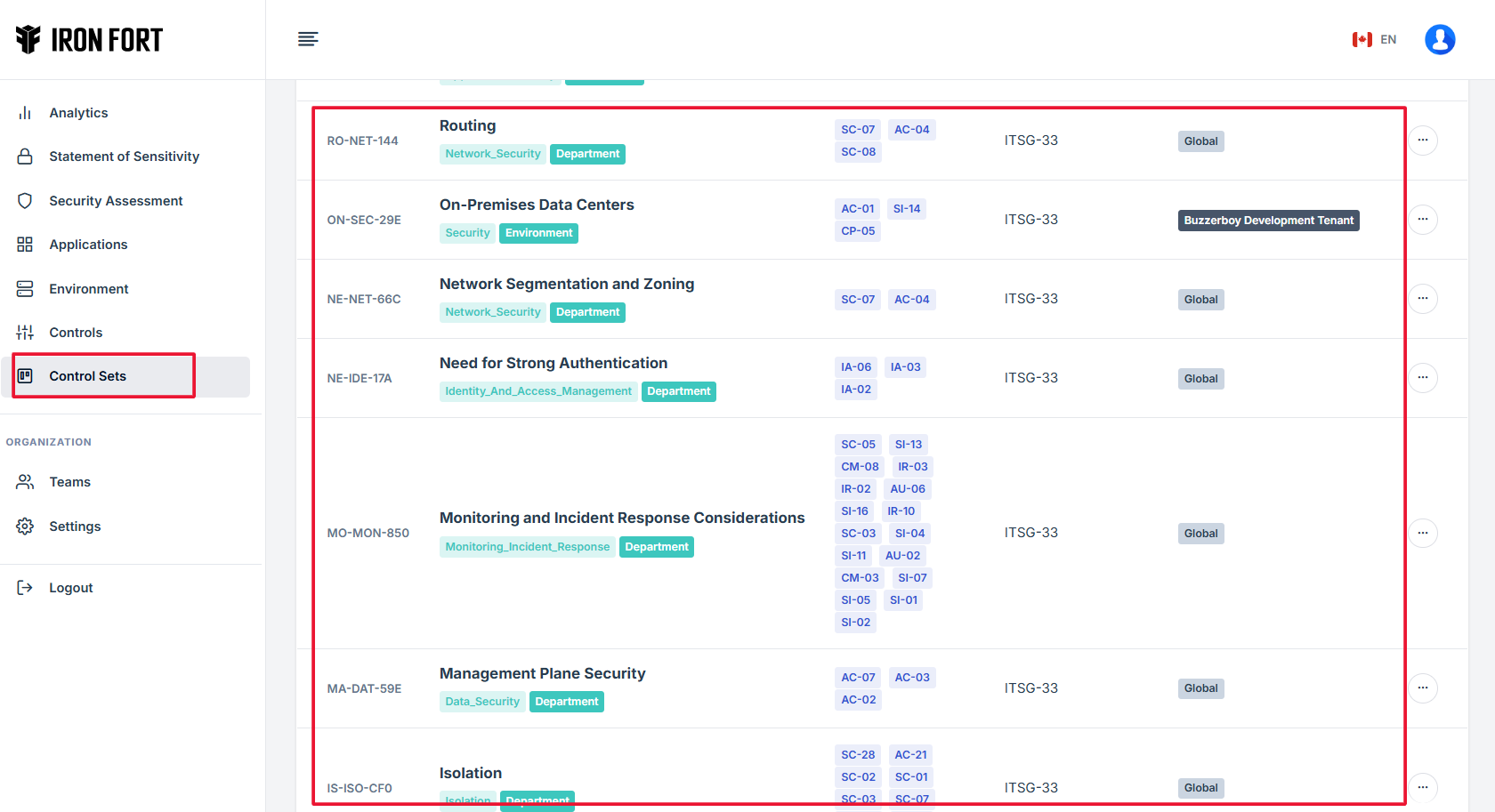Viewport: 1495px width, 812px height.
Task: Select Control Sets in sidebar
Action: click(x=87, y=376)
